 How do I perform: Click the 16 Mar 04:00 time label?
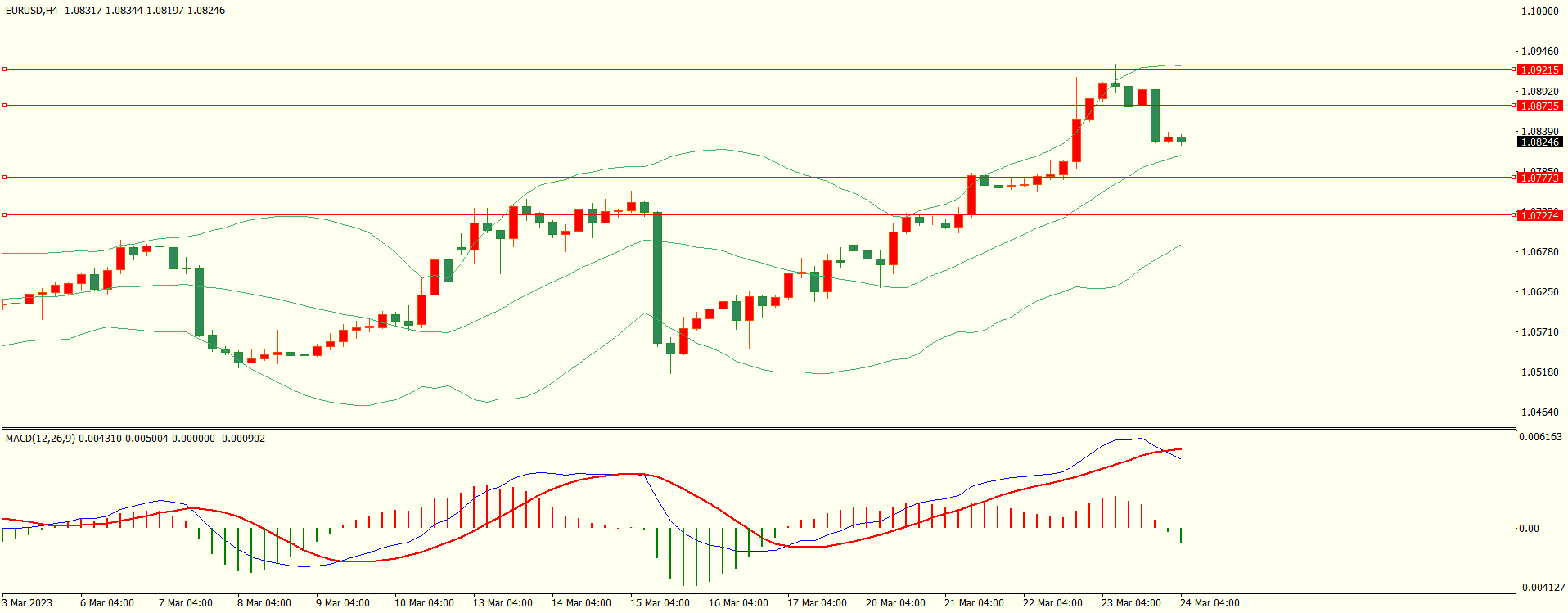[x=738, y=603]
